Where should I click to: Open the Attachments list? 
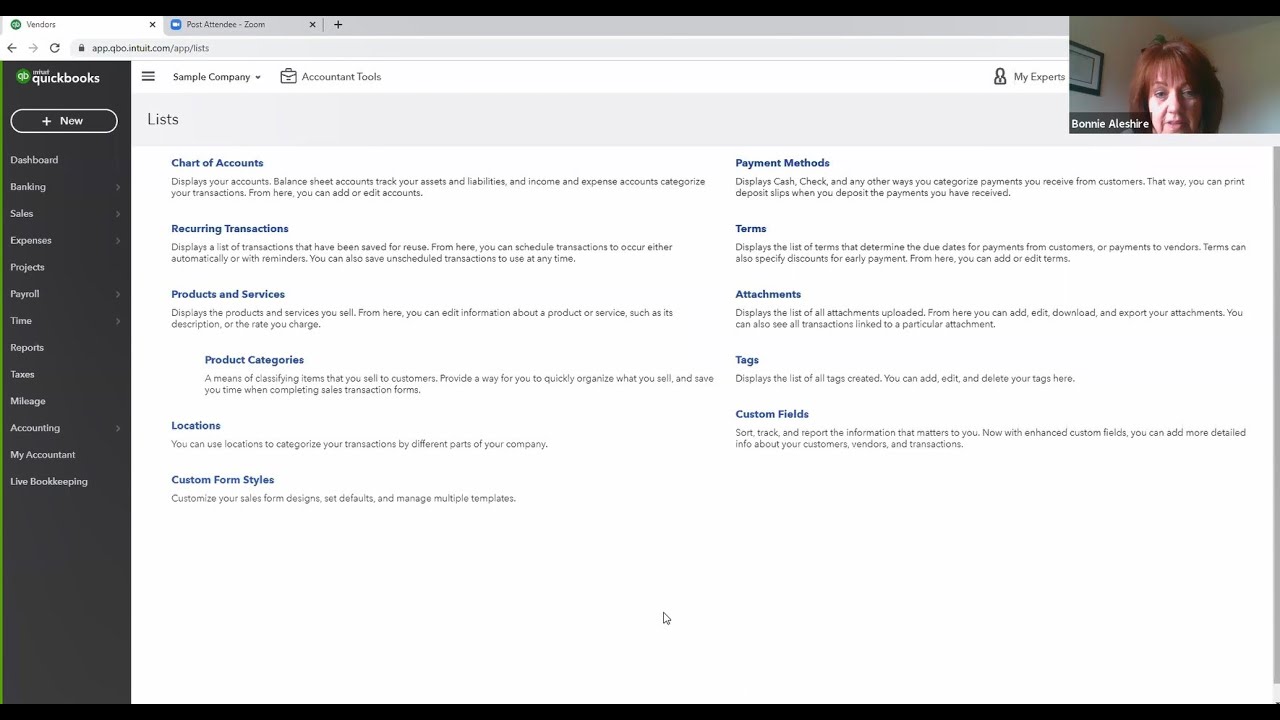[768, 294]
